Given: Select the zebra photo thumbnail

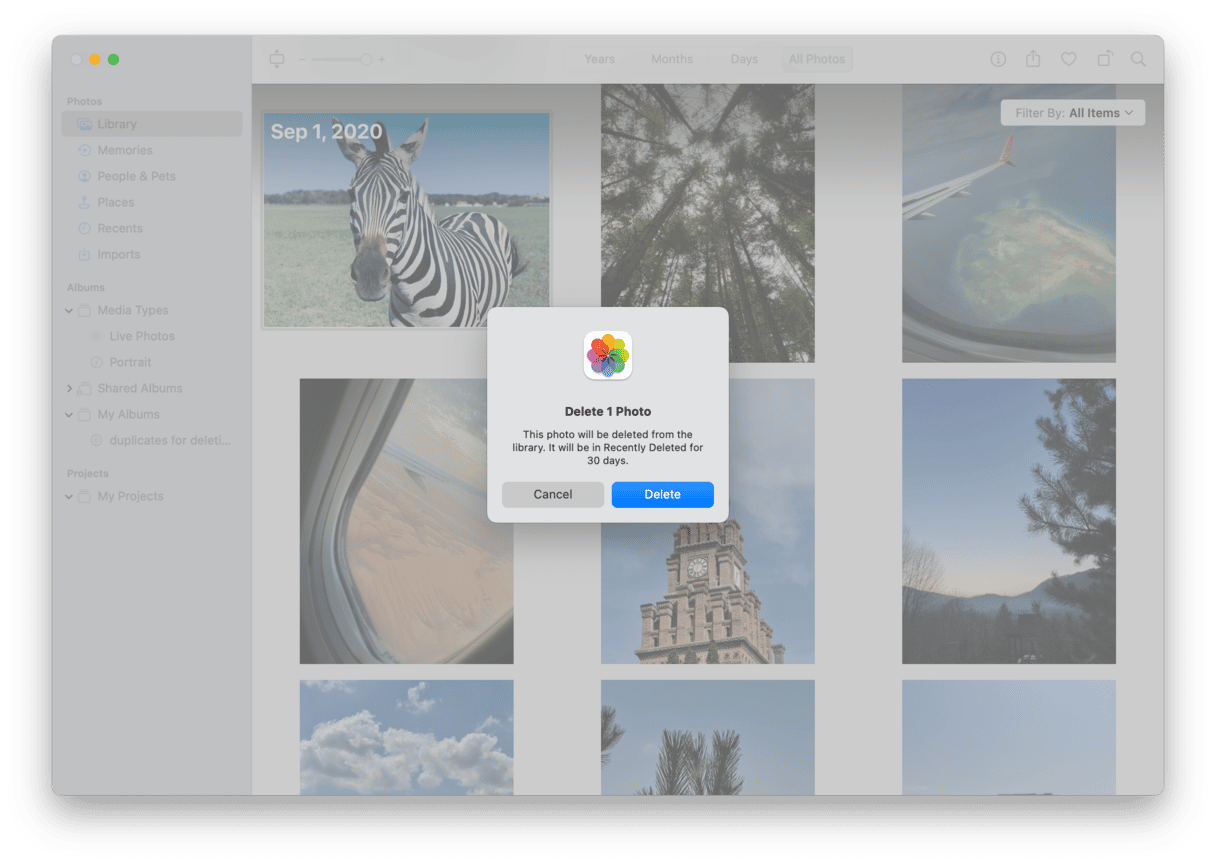Looking at the screenshot, I should 406,220.
